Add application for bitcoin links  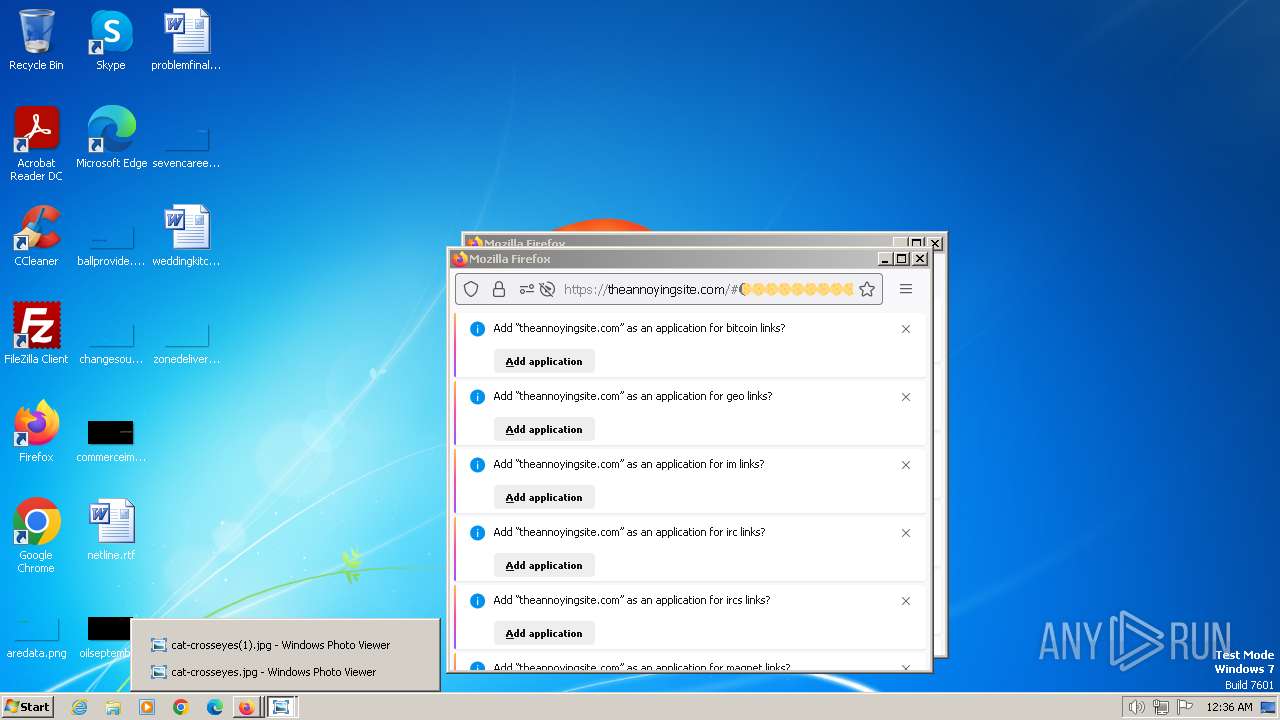click(x=544, y=361)
